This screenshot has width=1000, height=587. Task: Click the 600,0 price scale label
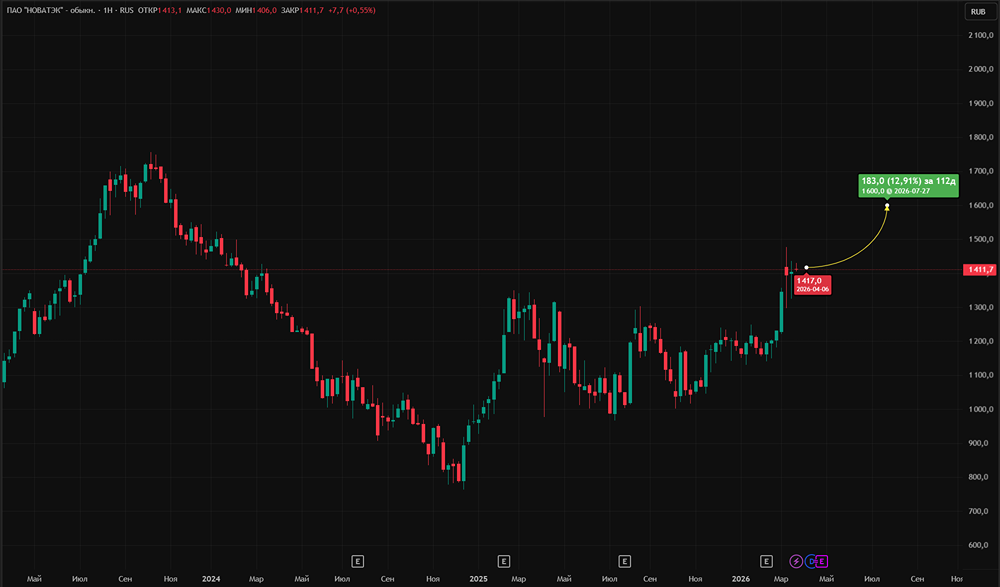978,546
